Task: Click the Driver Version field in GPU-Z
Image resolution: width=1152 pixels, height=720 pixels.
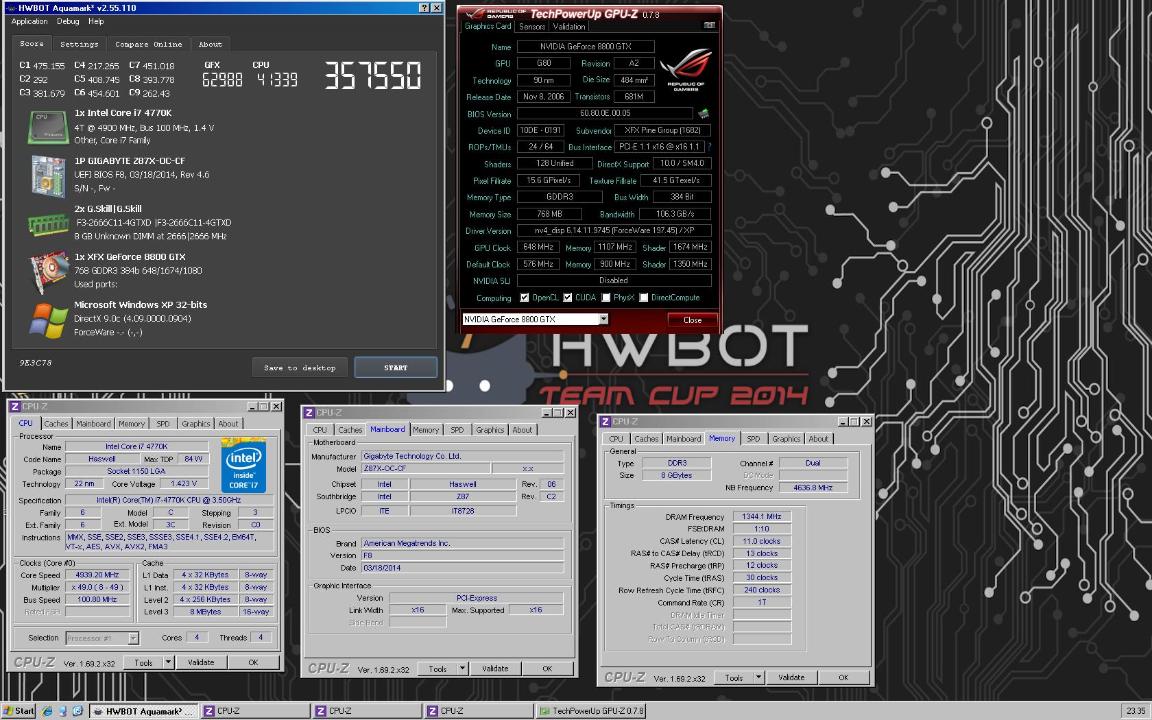Action: pyautogui.click(x=613, y=231)
